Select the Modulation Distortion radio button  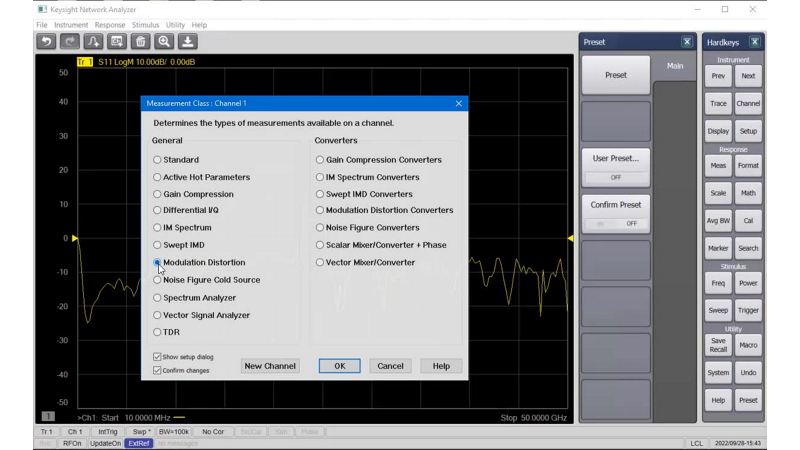(x=157, y=262)
